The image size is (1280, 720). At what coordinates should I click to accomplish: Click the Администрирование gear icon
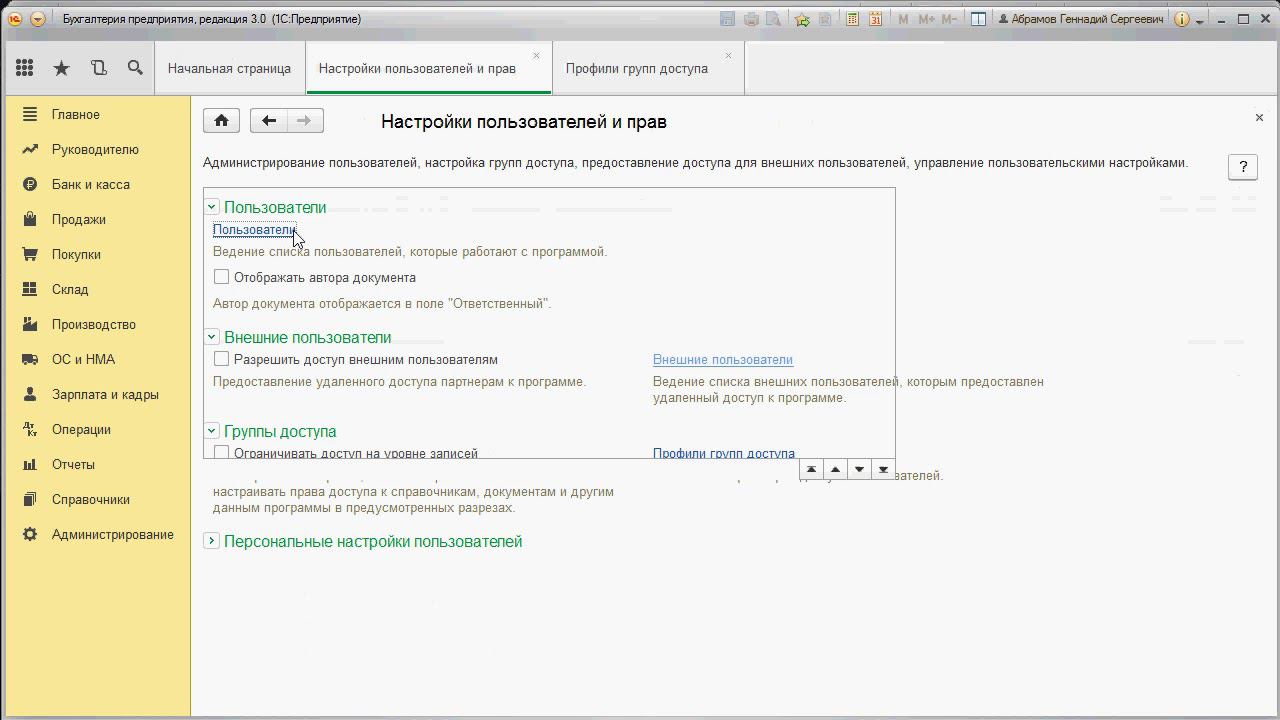tap(30, 534)
